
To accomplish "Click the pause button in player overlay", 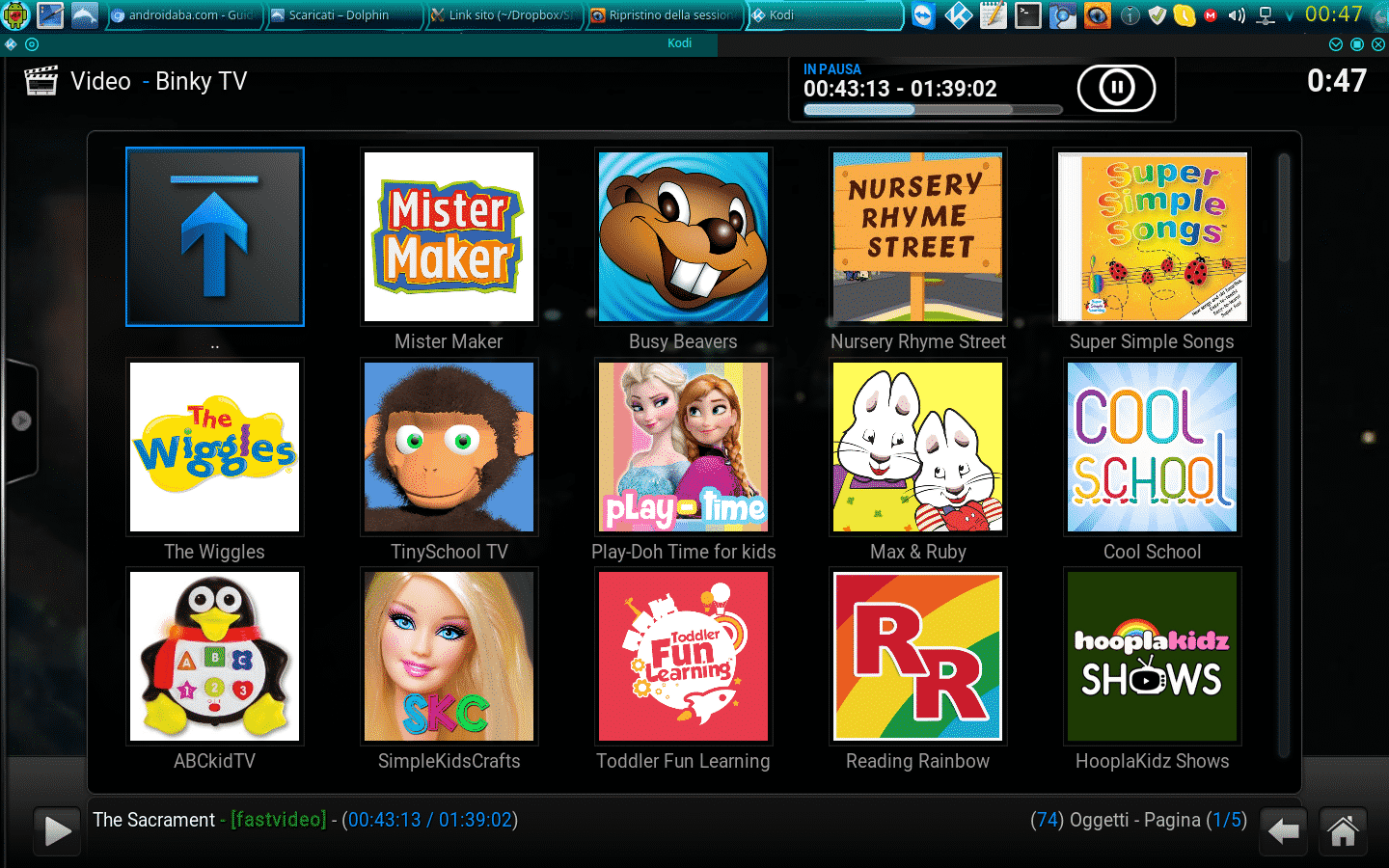I will click(1116, 89).
